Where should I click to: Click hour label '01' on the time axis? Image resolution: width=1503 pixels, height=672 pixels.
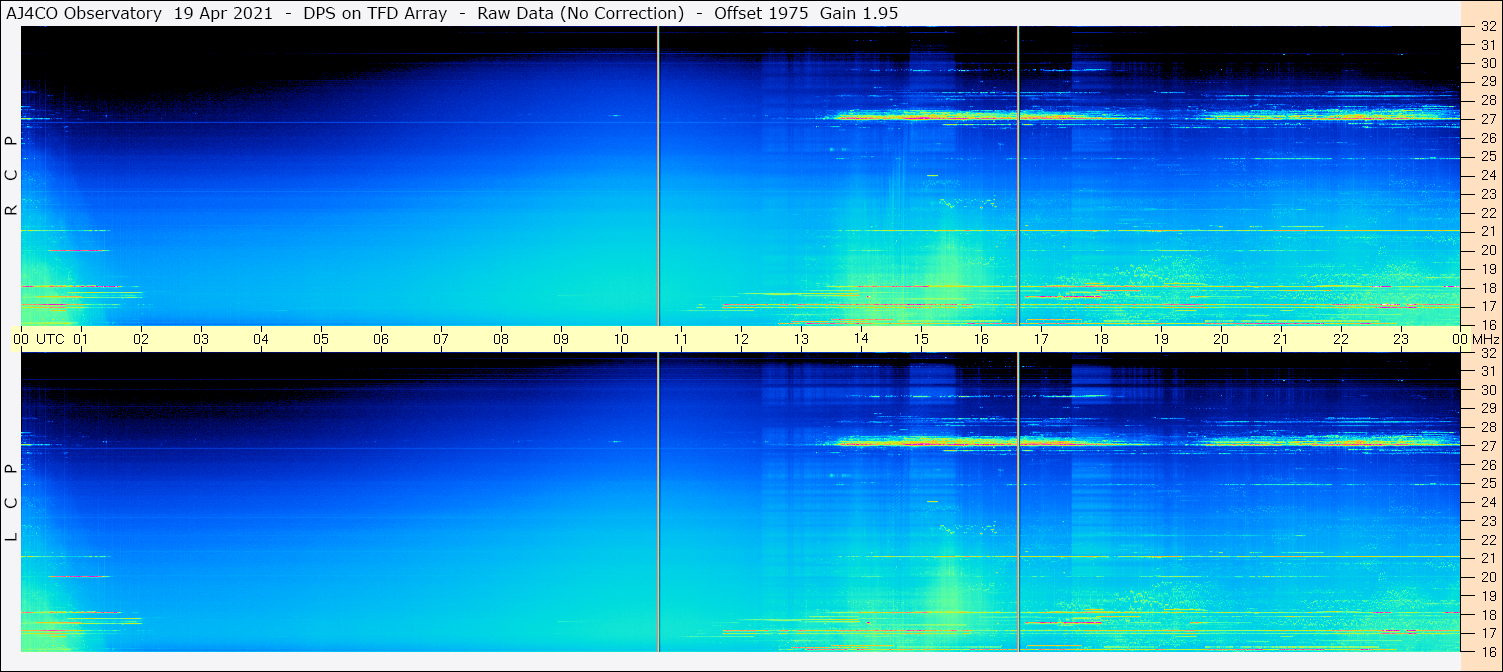pos(81,339)
